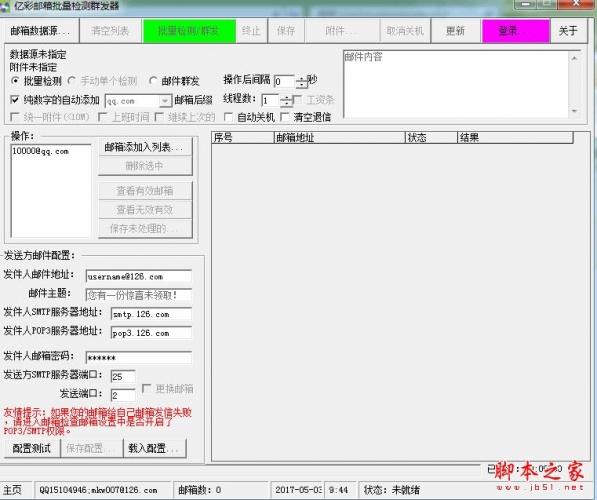The height and width of the screenshot is (500, 597).
Task: Click QQ15104946 contact text in status bar
Action: (98, 490)
